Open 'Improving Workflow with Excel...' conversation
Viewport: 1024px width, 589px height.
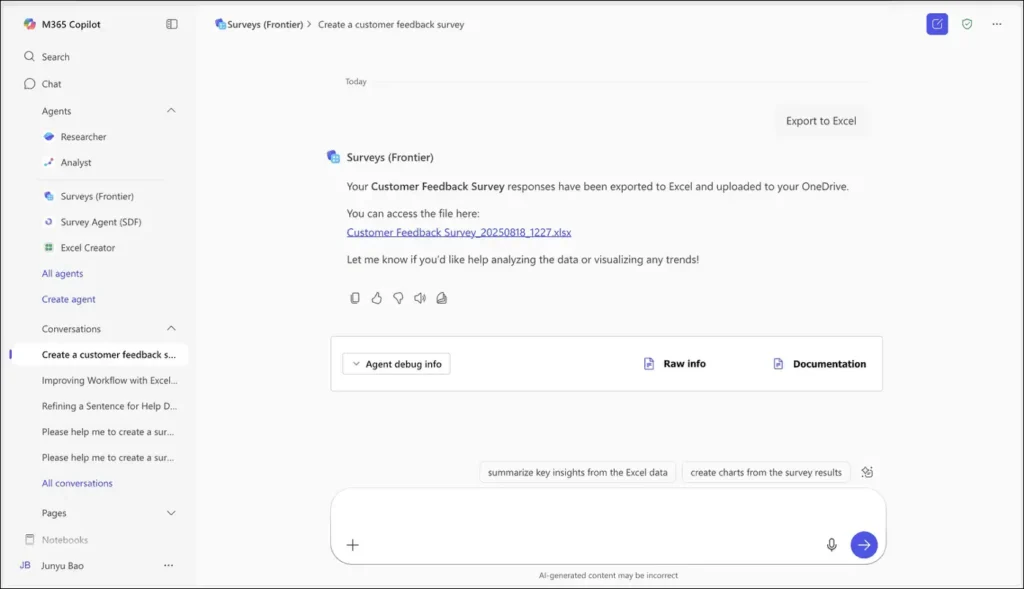tap(110, 380)
